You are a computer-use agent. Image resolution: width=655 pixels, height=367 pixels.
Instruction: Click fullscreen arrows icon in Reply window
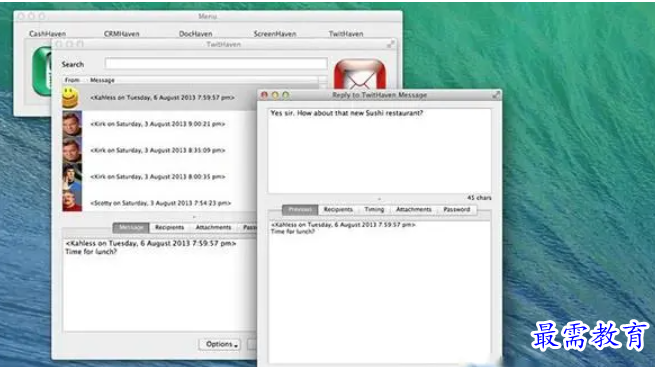point(496,95)
